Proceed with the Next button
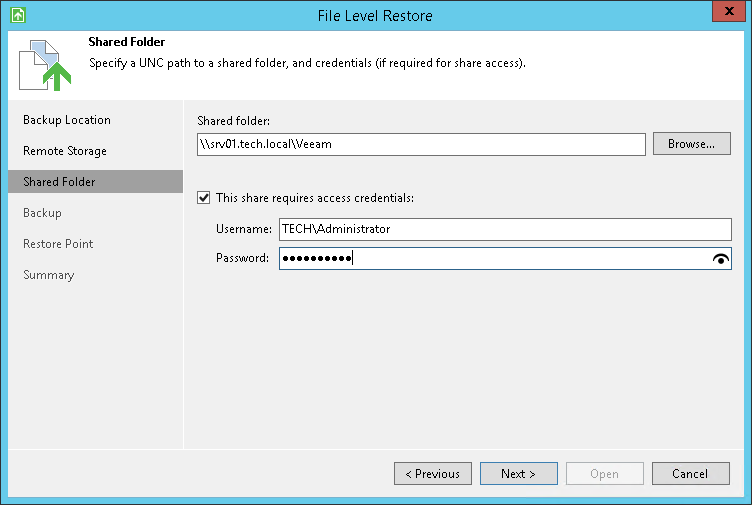This screenshot has height=505, width=752. 518,474
